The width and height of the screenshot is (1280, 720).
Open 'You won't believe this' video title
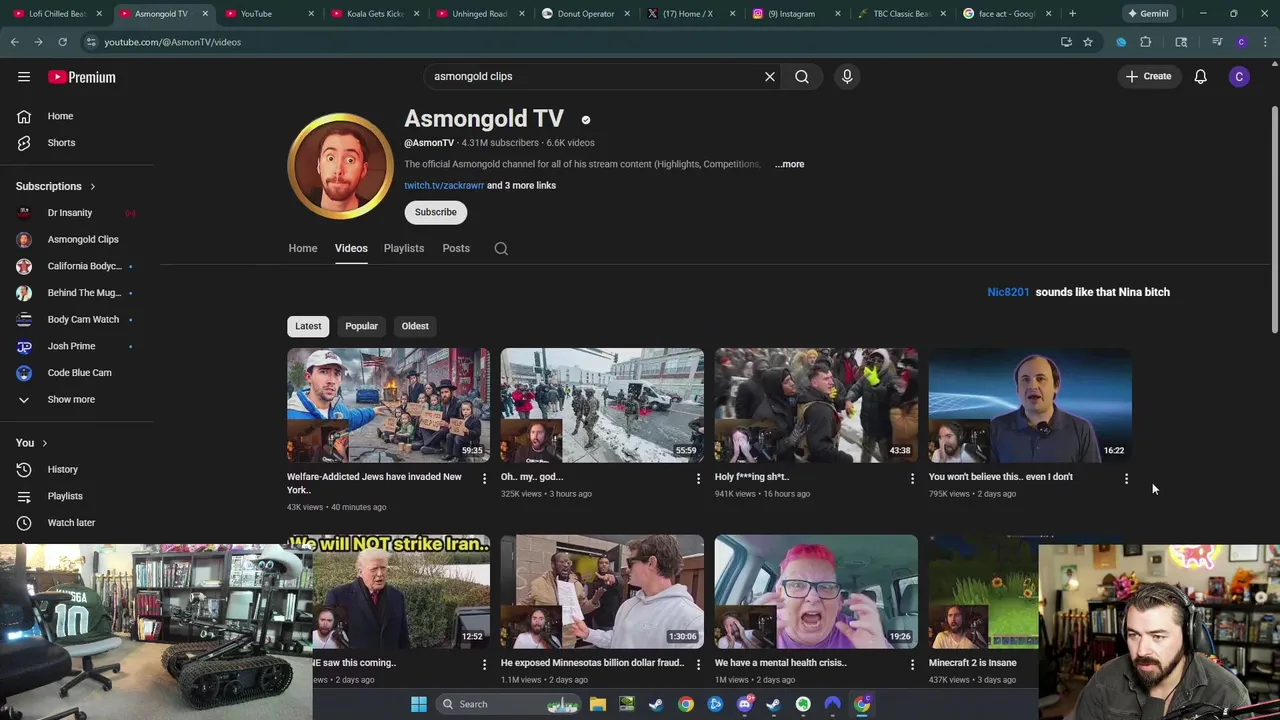tap(1000, 477)
